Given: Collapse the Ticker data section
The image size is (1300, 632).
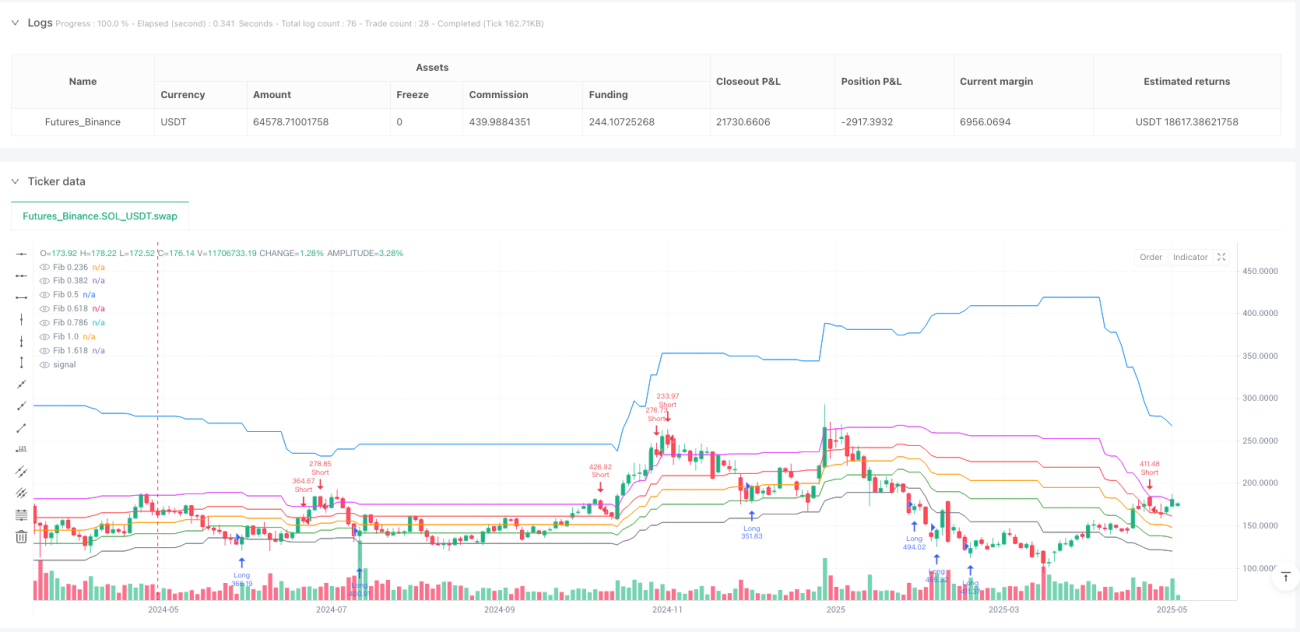Looking at the screenshot, I should click(15, 181).
